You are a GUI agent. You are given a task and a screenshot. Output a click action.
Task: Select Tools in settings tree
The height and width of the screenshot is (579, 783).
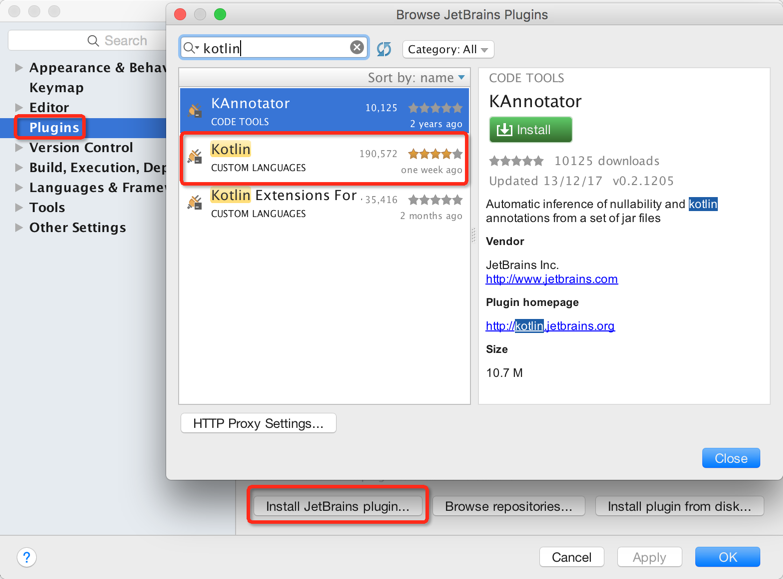pos(47,207)
